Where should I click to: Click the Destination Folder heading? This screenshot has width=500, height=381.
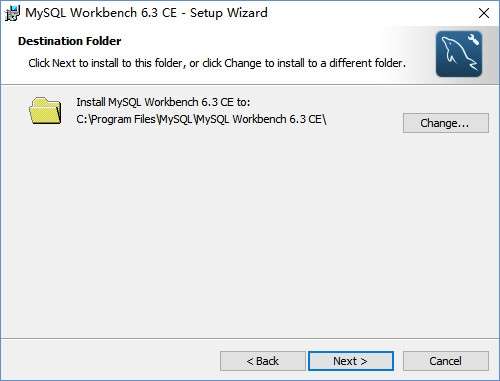tap(70, 41)
